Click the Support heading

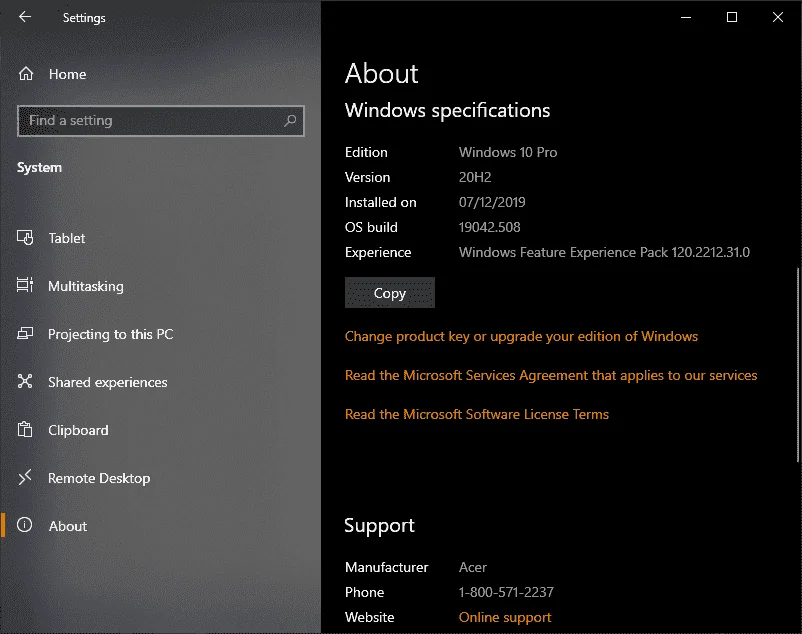pos(380,526)
